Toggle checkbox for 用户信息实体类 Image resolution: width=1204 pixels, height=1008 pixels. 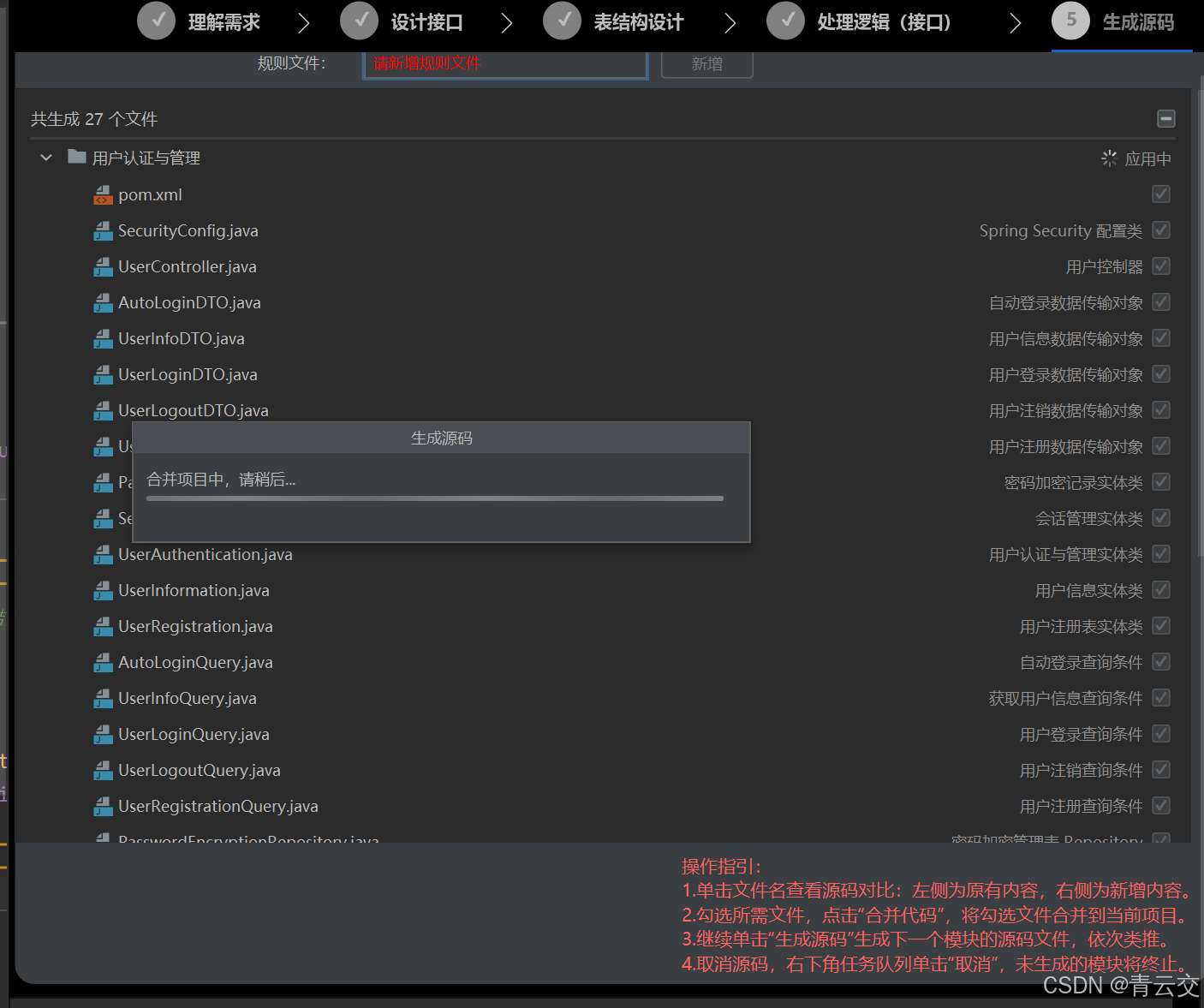point(1161,590)
